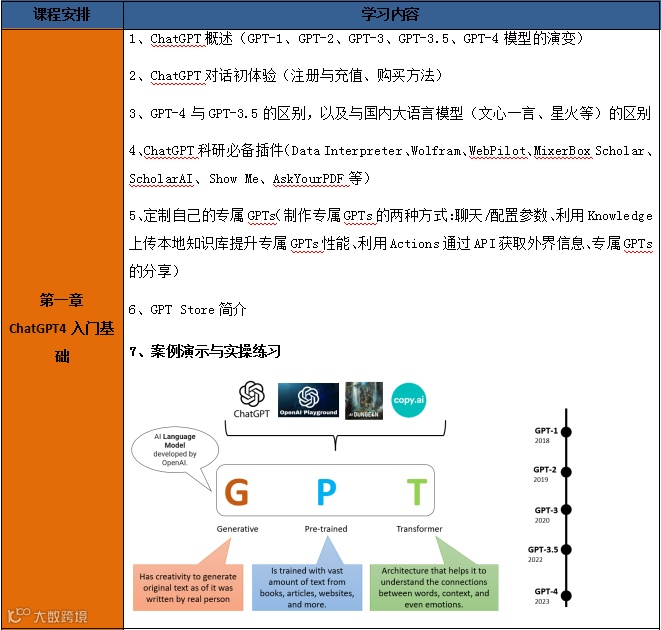Click the 'AI Language Model' speech bubble
Screen dimensions: 661x630
point(175,450)
